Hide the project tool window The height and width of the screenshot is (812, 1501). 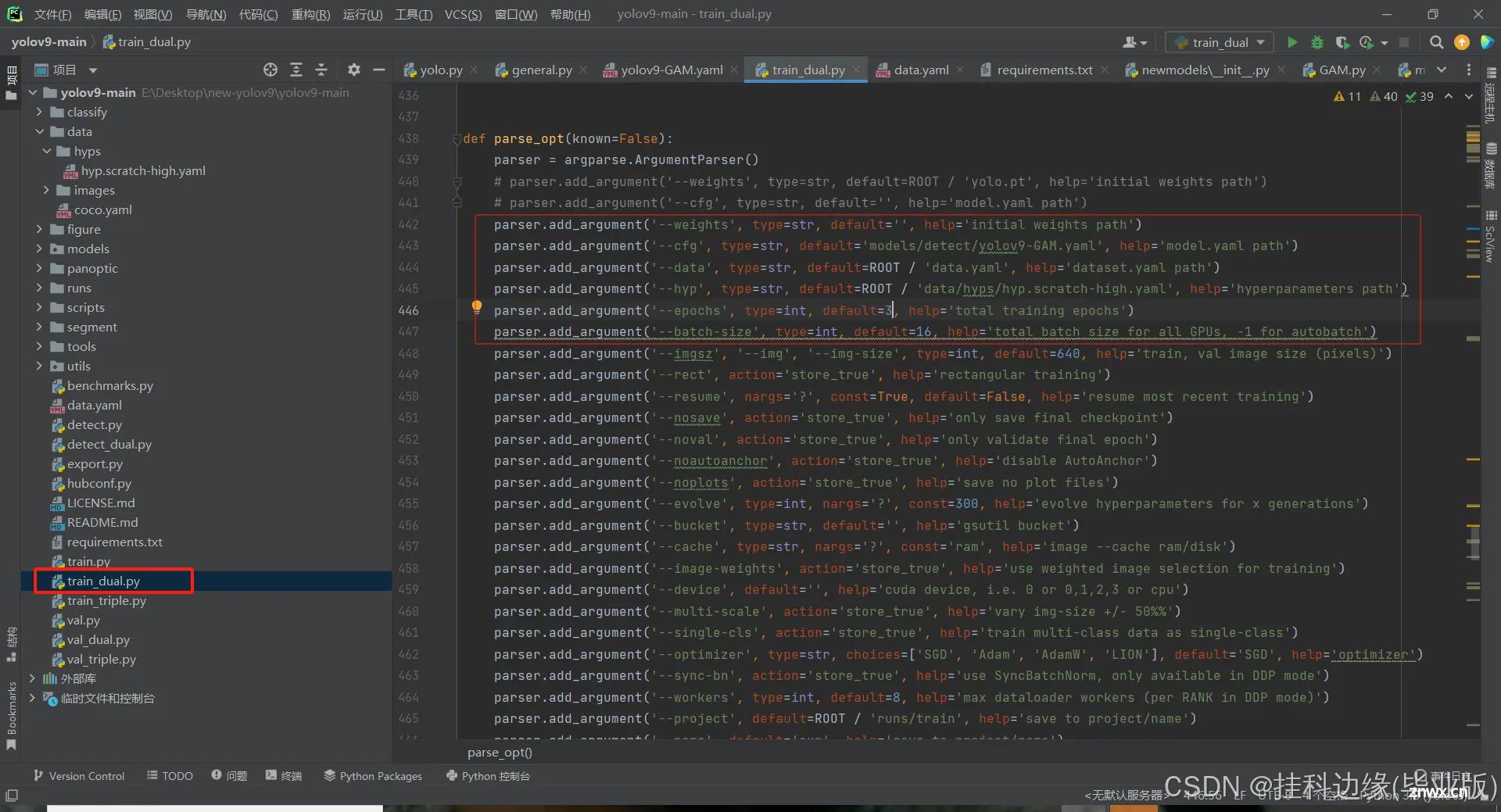click(x=379, y=70)
